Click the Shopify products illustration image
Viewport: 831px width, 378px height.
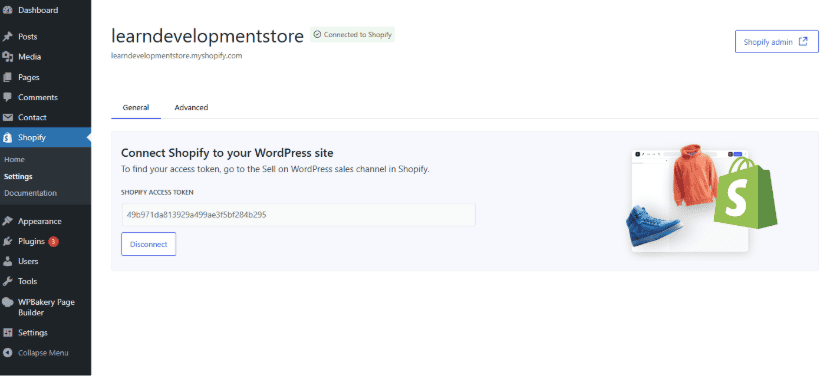(703, 199)
